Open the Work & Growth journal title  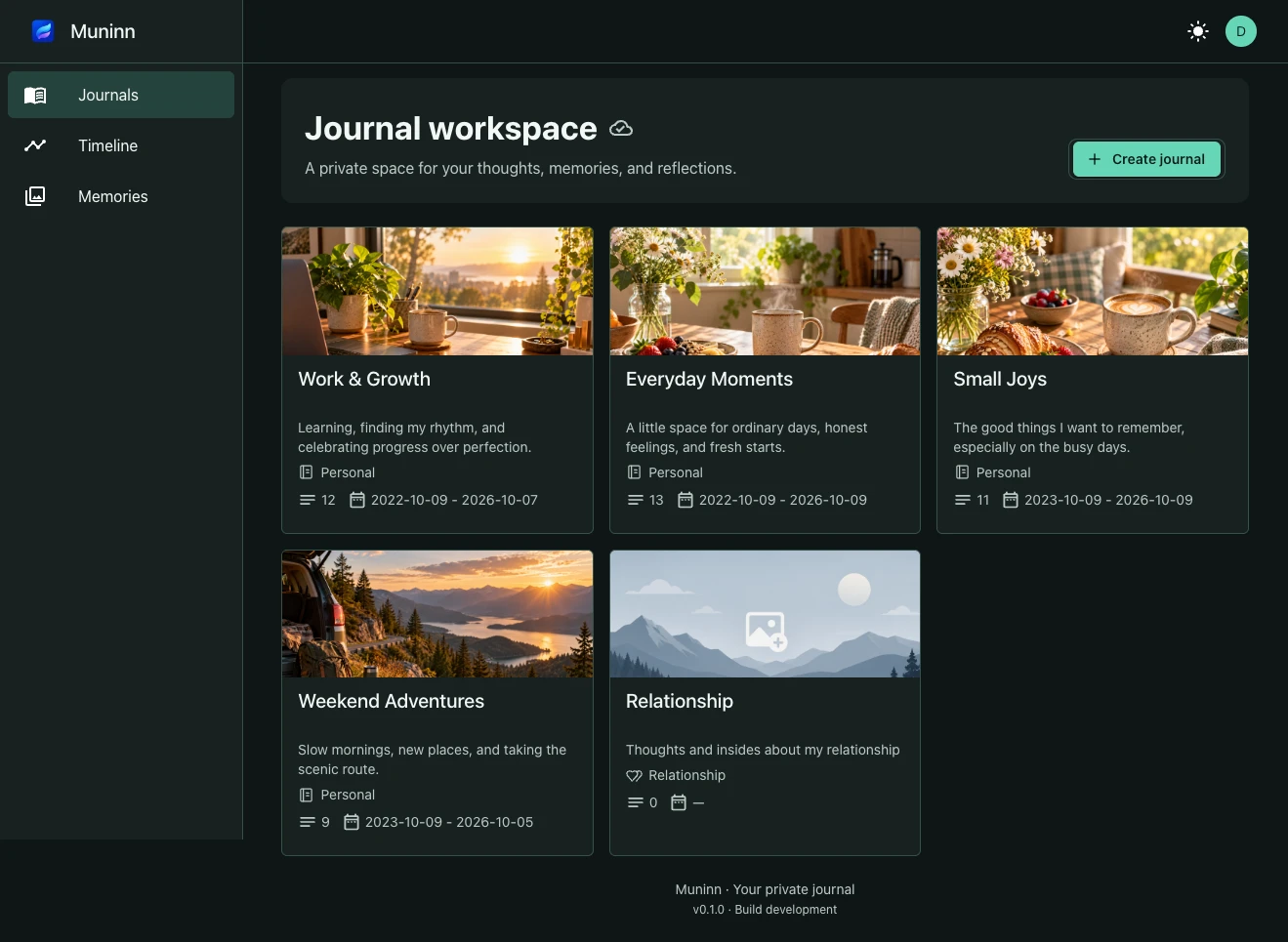[364, 379]
